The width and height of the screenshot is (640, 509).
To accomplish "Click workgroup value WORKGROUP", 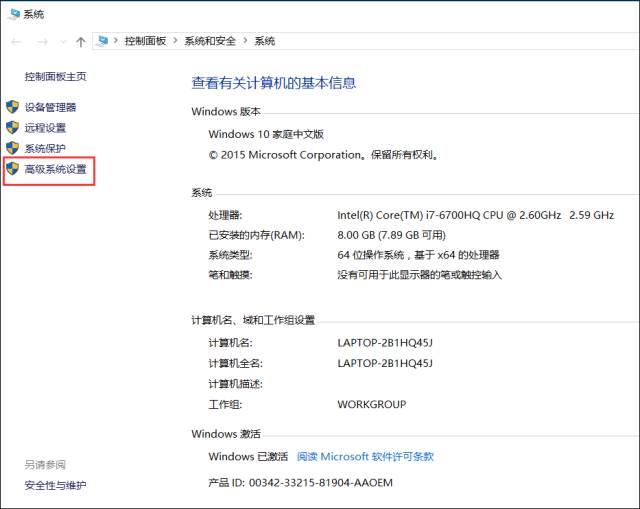I will [372, 404].
